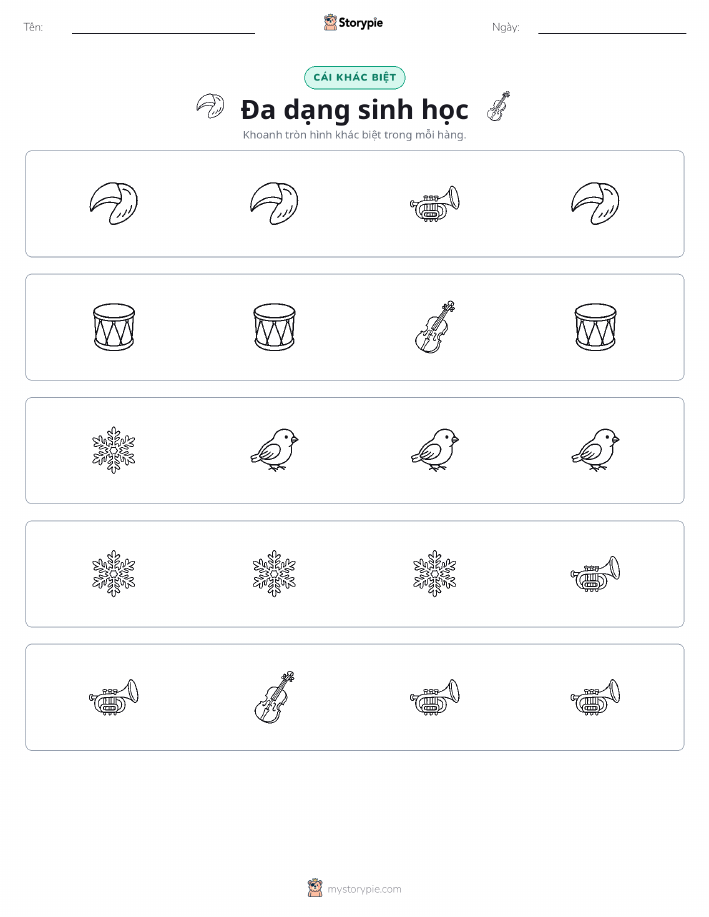
Task: Click the first trumpet in the bottom row
Action: pos(113,697)
